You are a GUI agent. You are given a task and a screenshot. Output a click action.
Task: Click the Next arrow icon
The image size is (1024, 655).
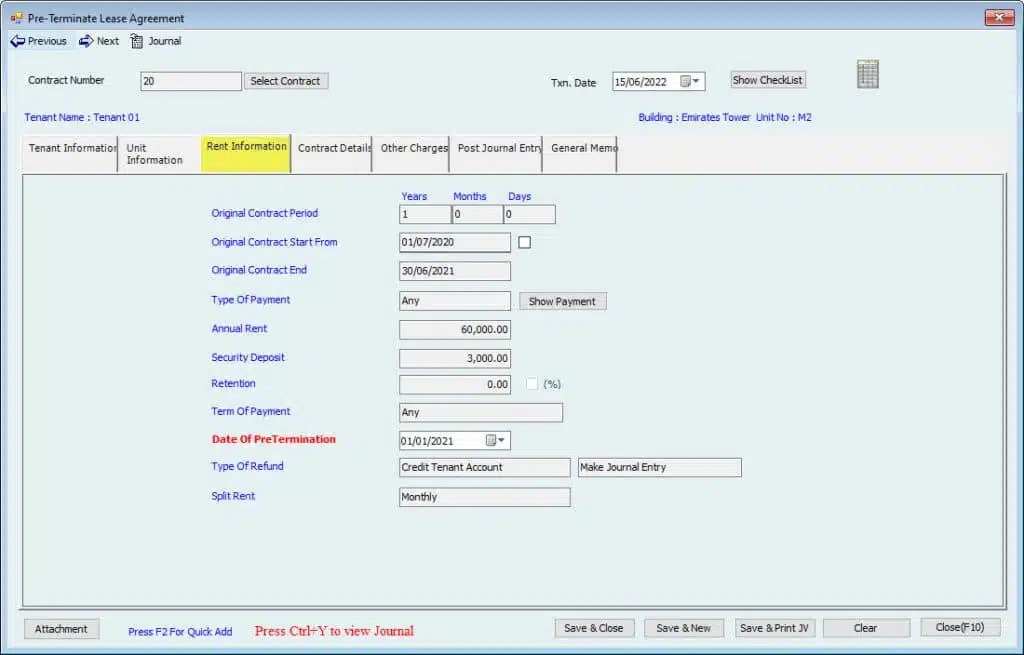pos(86,41)
